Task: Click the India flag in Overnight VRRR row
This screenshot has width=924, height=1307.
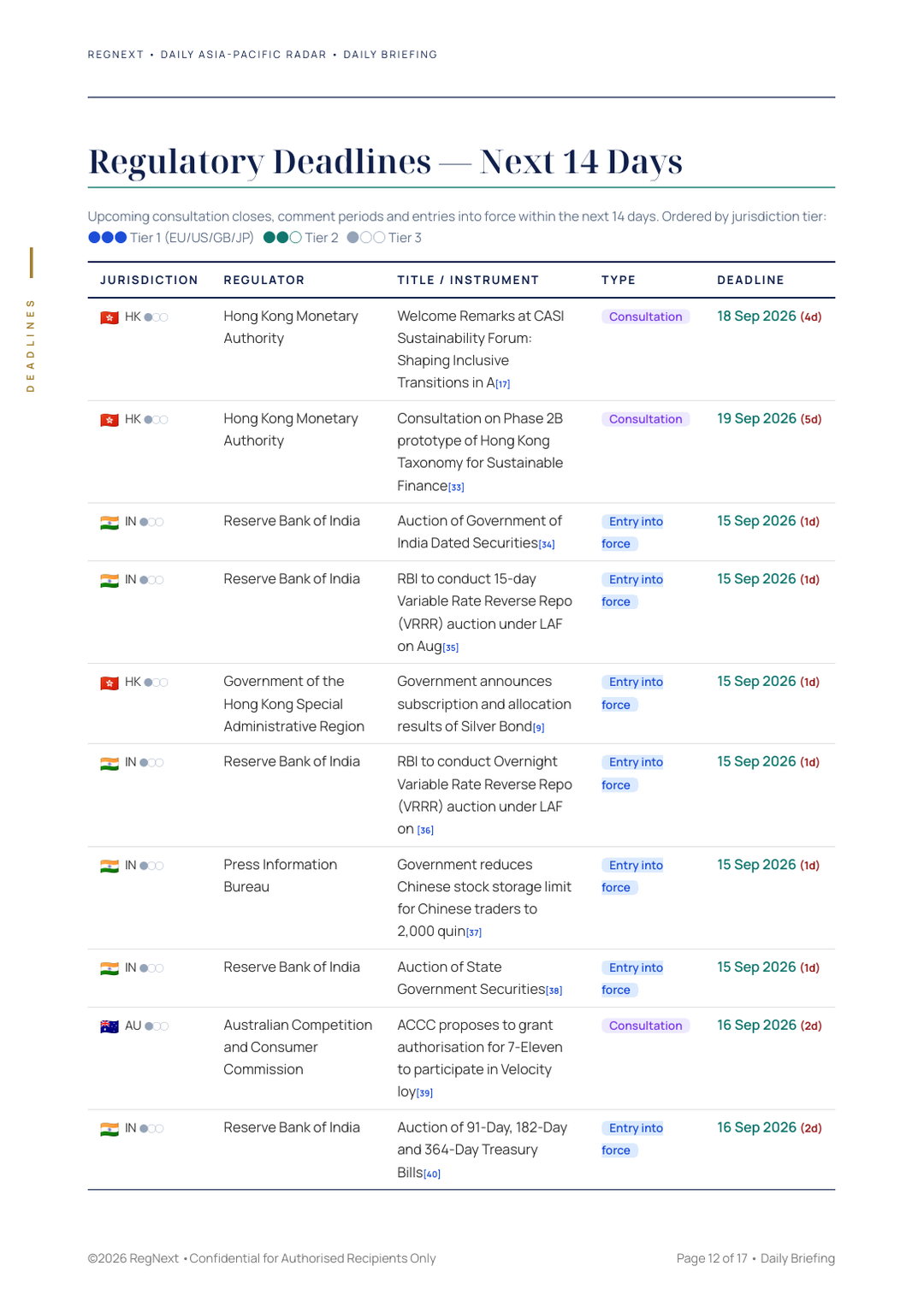Action: pyautogui.click(x=110, y=763)
